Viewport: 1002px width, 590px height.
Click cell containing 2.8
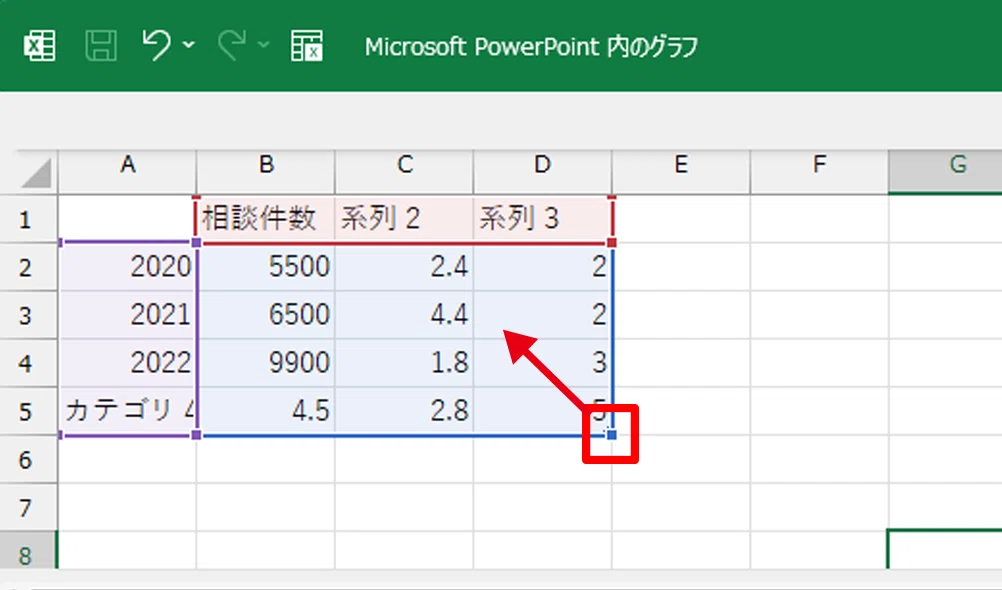(x=404, y=411)
